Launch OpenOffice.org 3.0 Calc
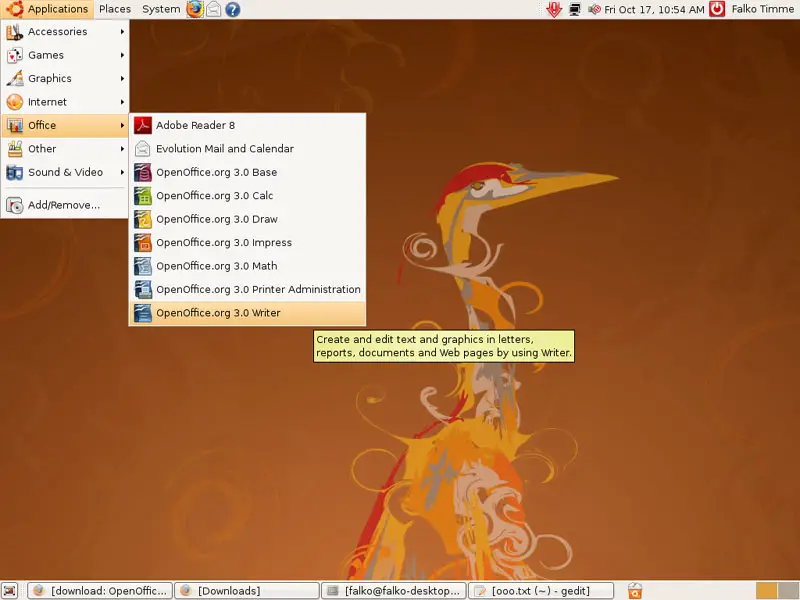800x600 pixels. click(247, 195)
